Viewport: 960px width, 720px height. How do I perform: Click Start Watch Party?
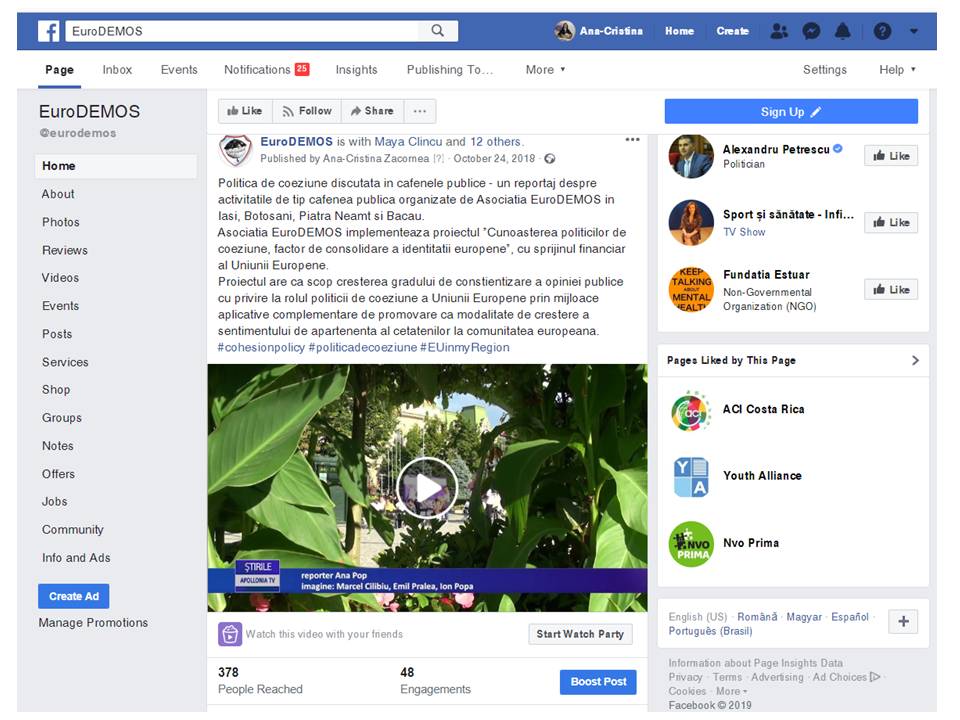[x=580, y=634]
